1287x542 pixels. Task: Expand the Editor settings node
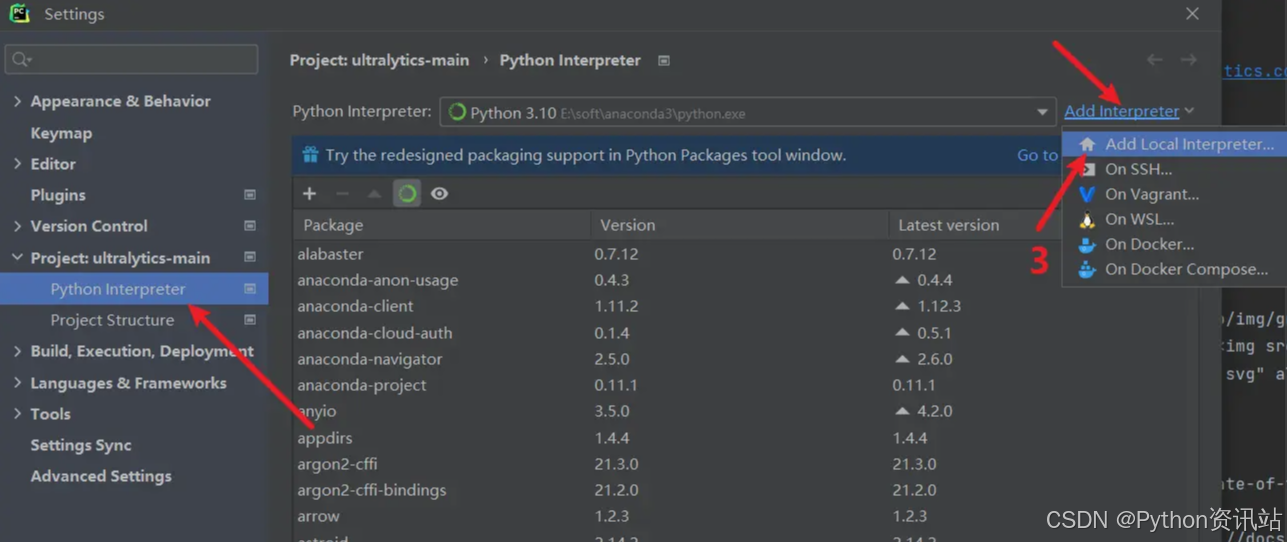(17, 164)
